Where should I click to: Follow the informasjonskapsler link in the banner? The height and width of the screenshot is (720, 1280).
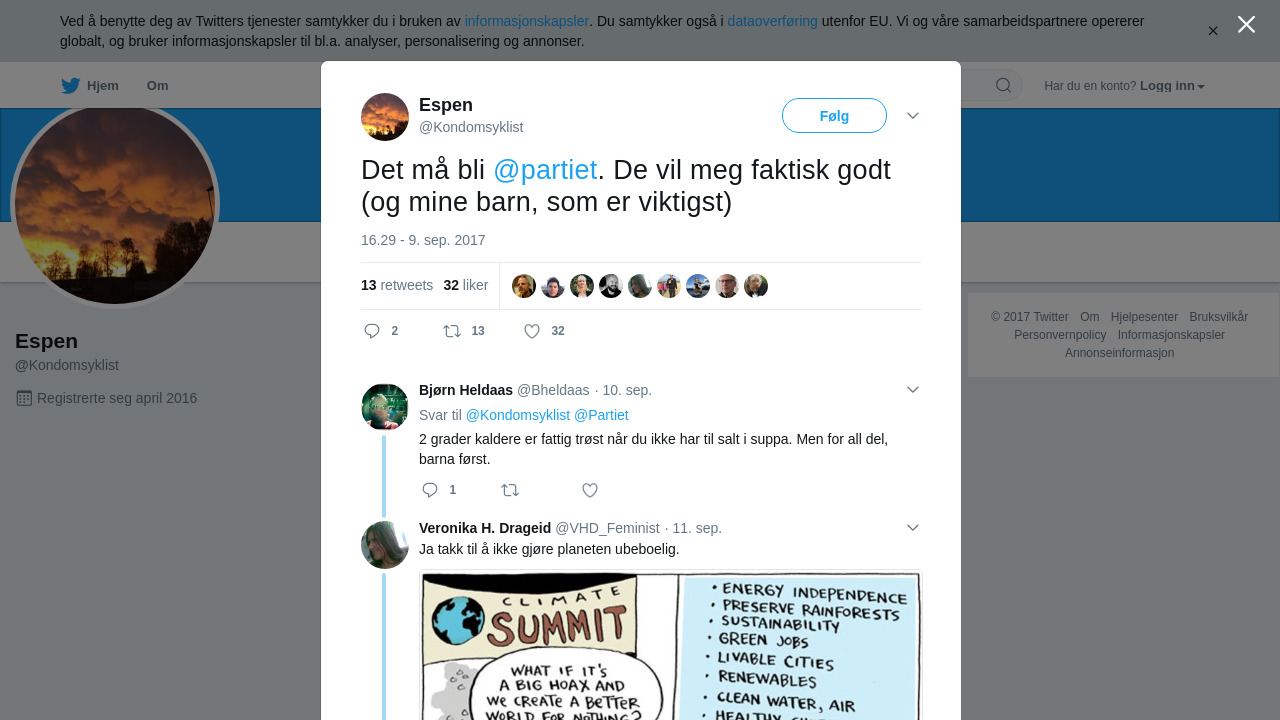coord(527,21)
